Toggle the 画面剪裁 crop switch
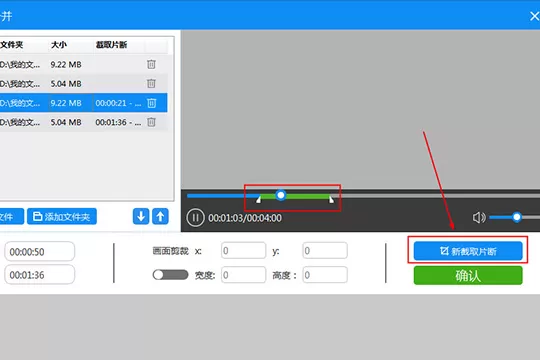This screenshot has height=360, width=540. [170, 275]
